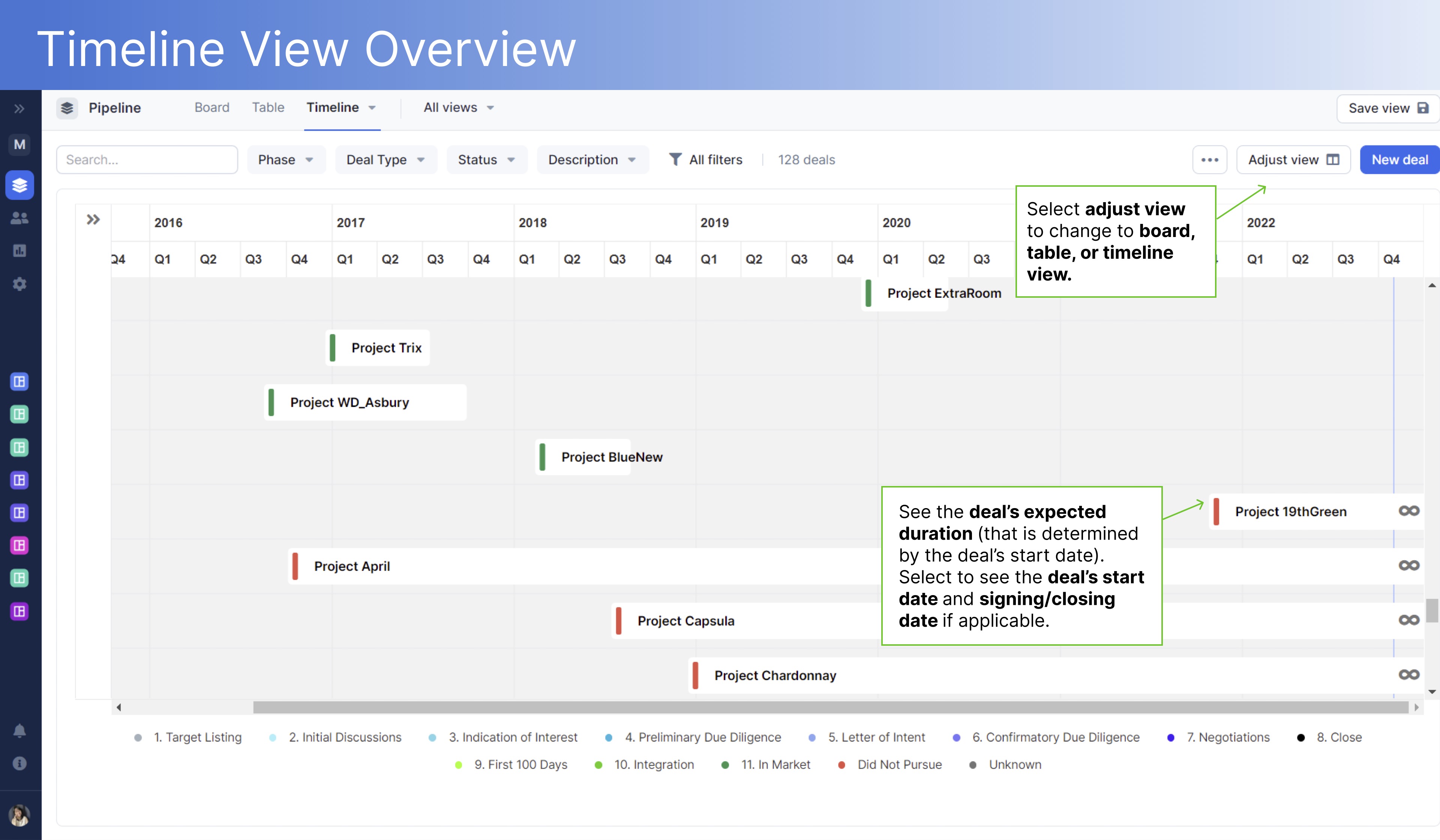Click the Save view button

(1387, 108)
